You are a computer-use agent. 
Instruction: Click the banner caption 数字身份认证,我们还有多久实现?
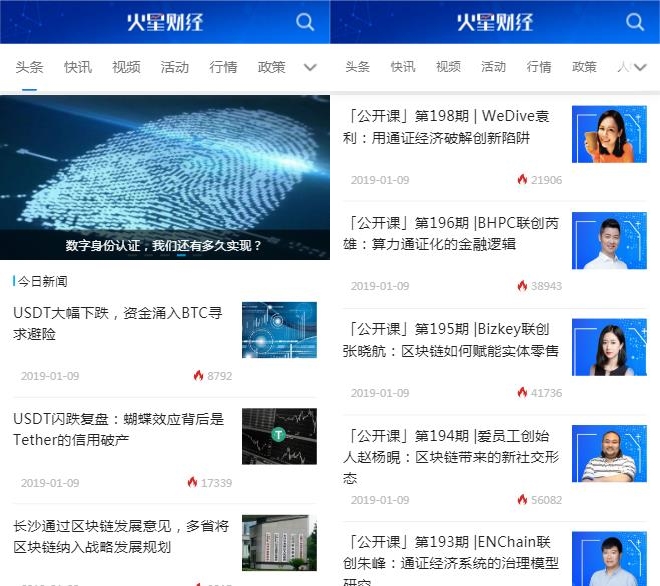(x=164, y=245)
